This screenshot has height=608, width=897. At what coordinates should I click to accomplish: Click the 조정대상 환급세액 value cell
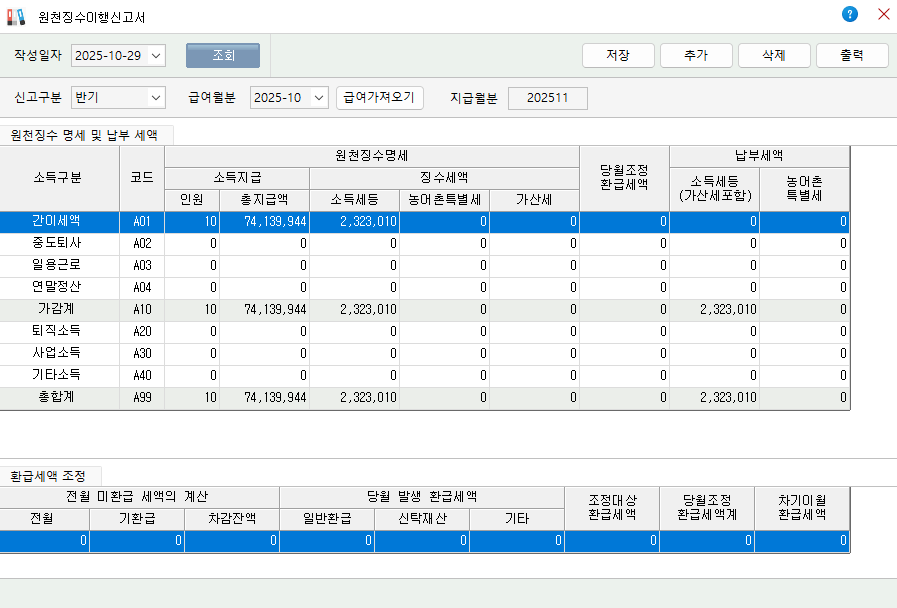point(612,541)
